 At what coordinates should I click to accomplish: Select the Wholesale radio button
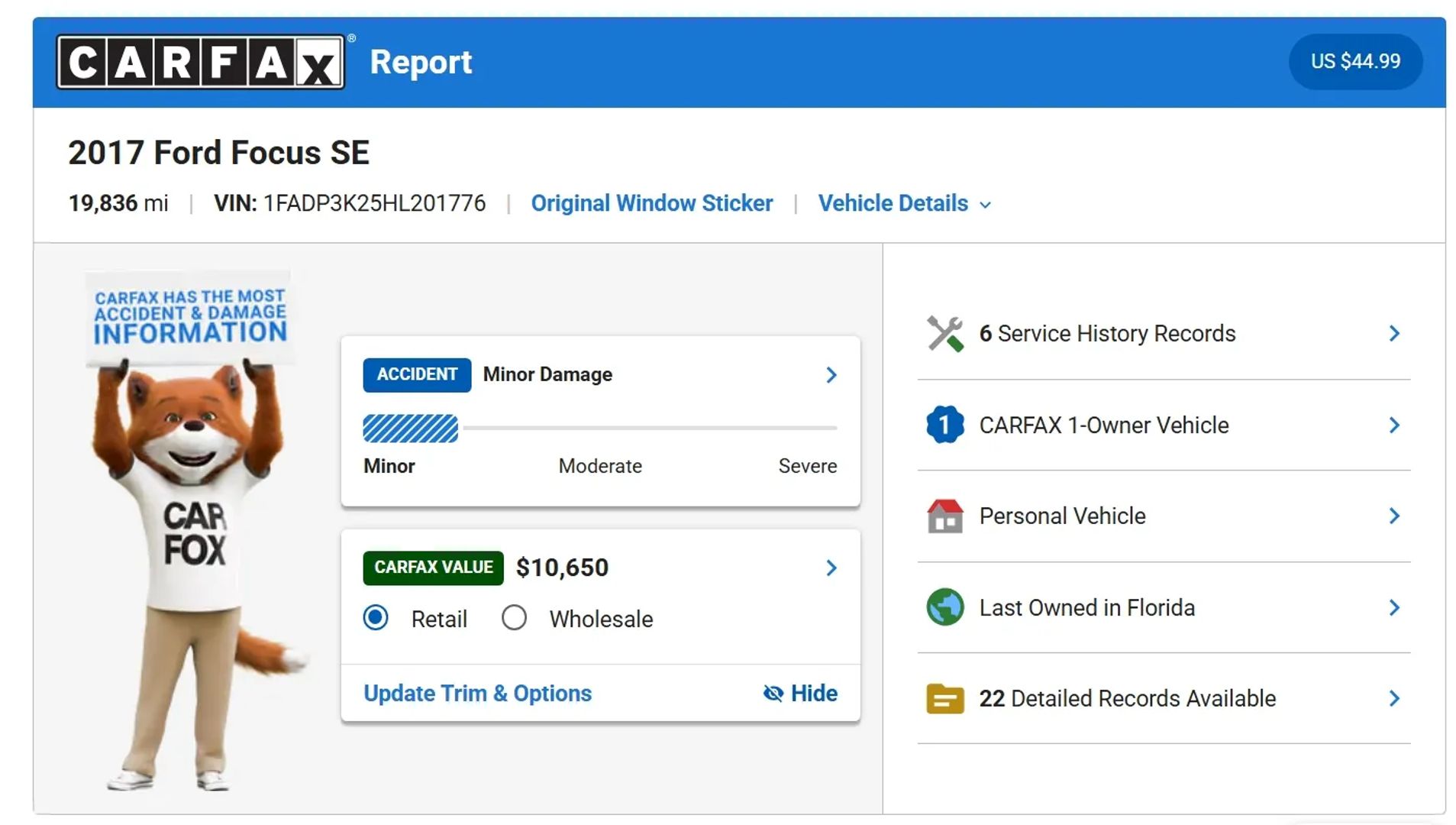click(514, 617)
